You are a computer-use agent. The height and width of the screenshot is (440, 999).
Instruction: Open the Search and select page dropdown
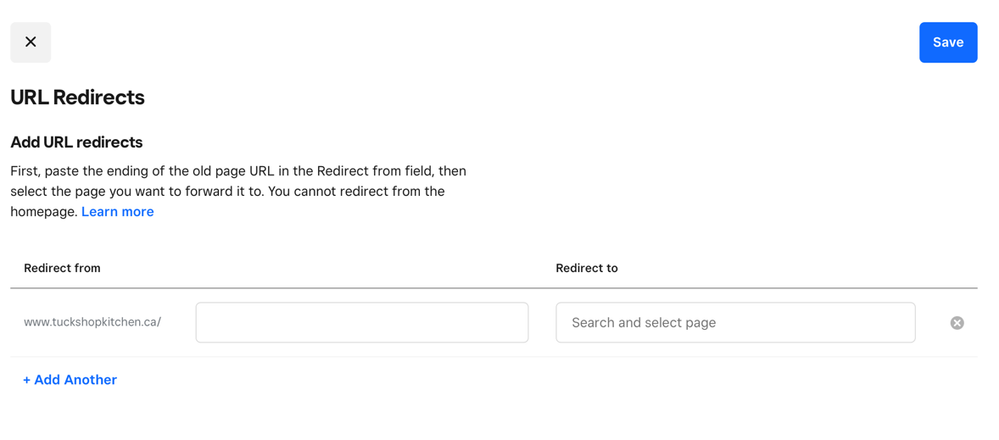(735, 323)
